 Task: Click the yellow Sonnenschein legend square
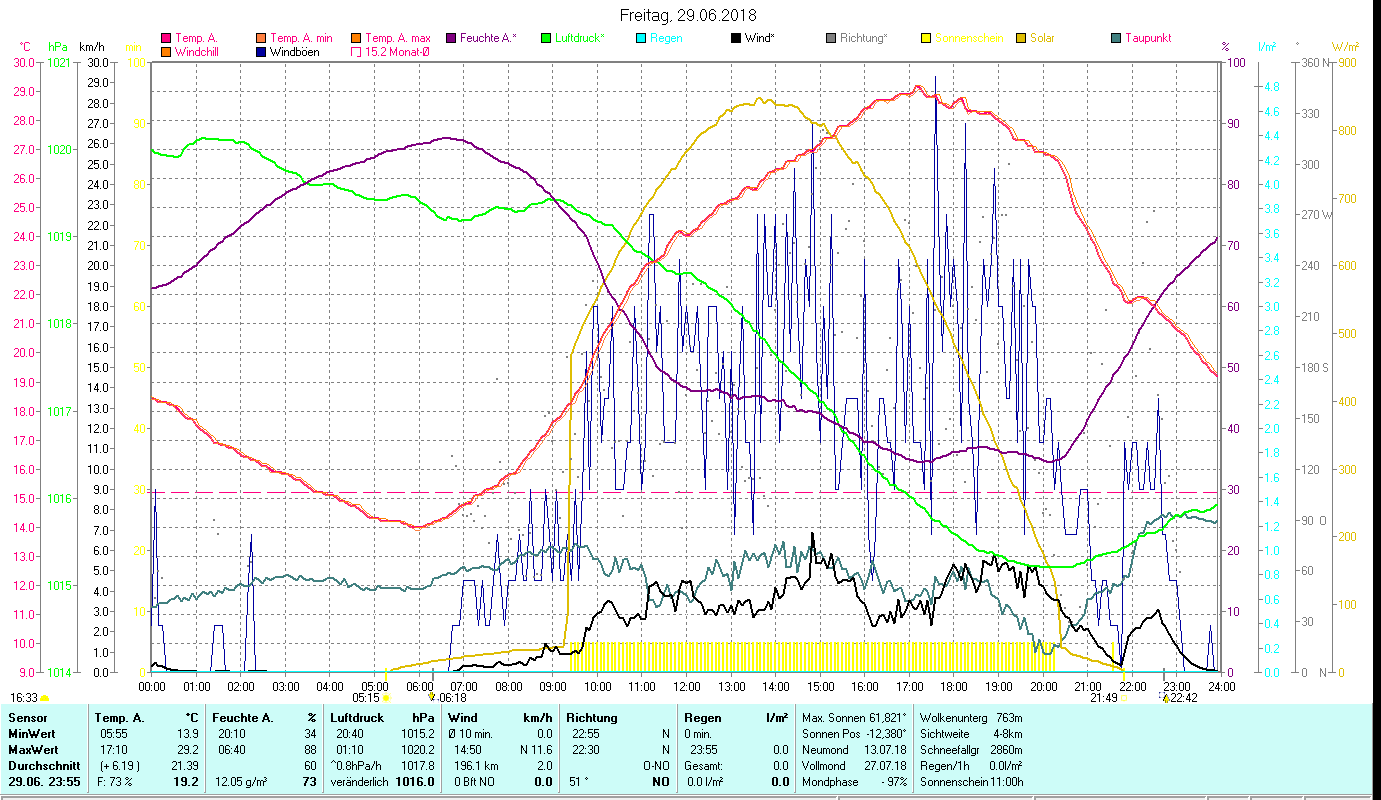[x=926, y=38]
